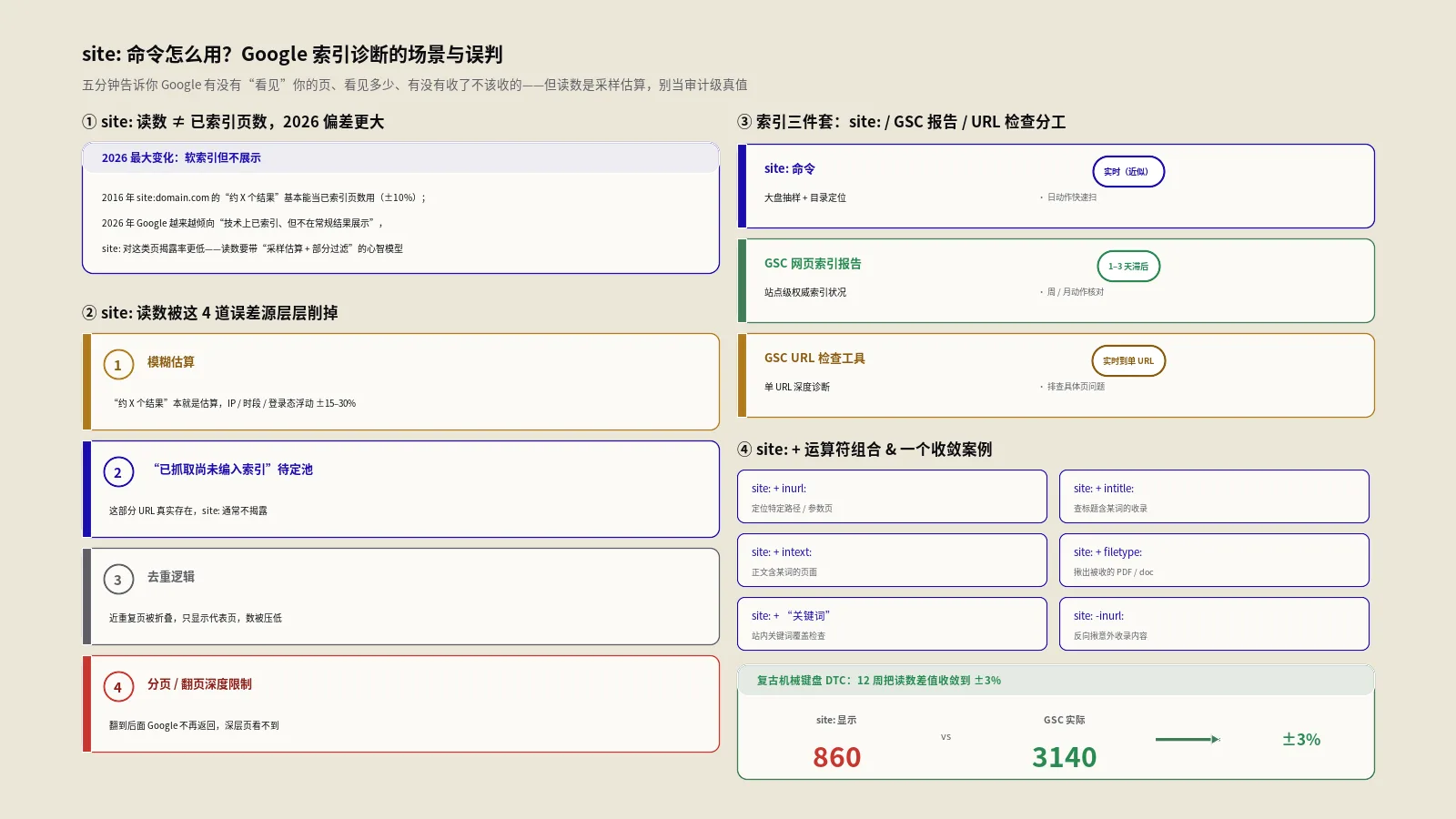Click the “已抓取尚未编入索引”待定池 title
This screenshot has height=819, width=1456.
(x=231, y=470)
